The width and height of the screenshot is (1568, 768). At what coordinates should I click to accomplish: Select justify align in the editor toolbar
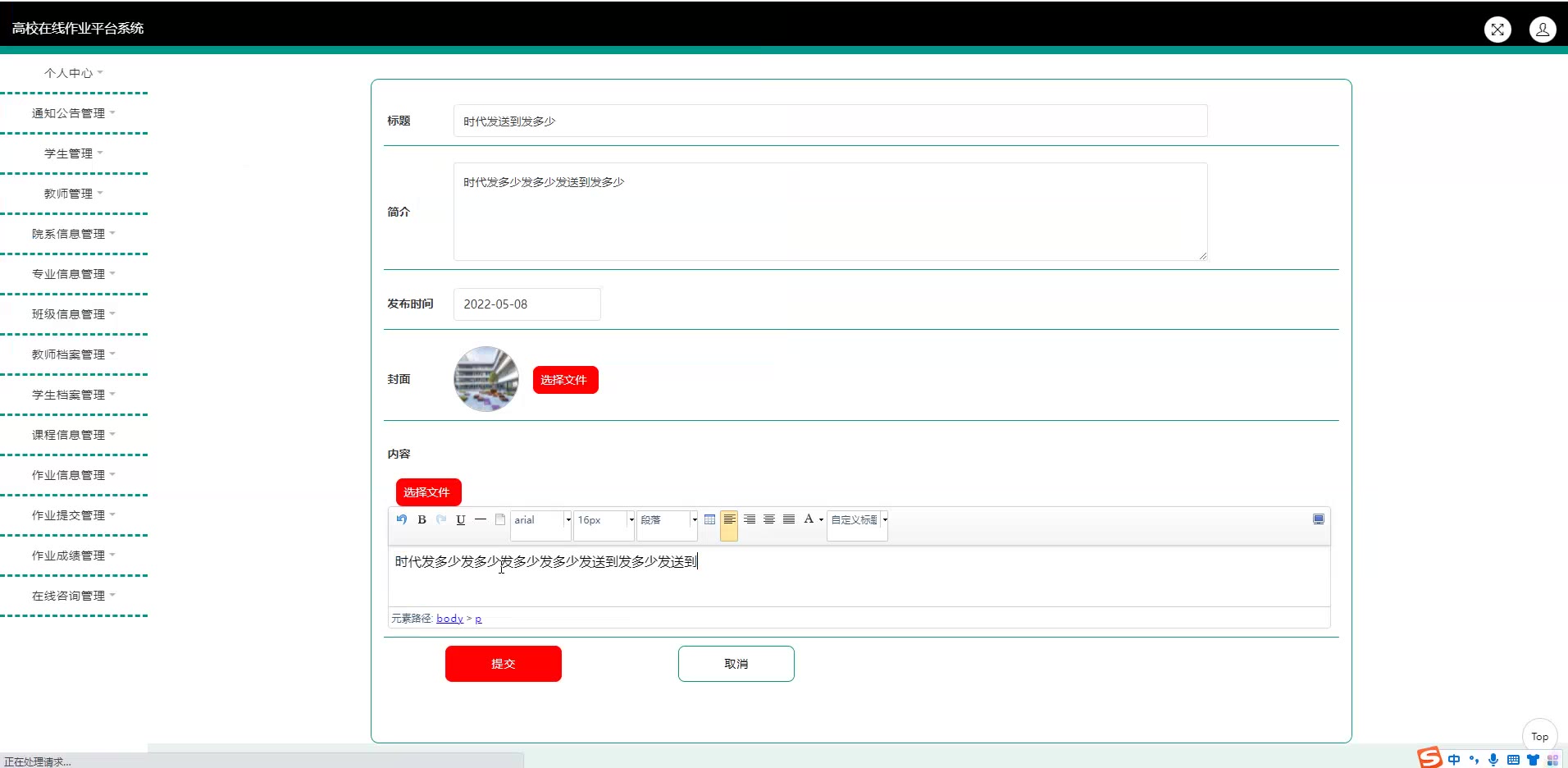point(789,519)
